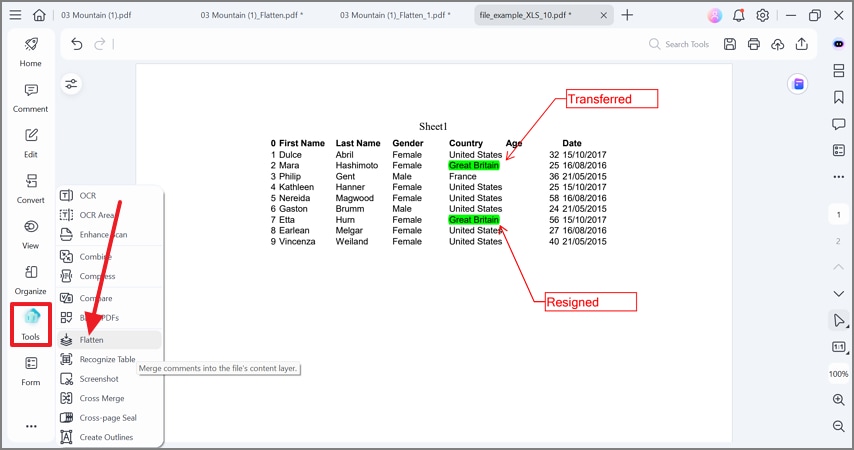Open the 100% zoom level selector
Screen dimensions: 854x450
(839, 374)
